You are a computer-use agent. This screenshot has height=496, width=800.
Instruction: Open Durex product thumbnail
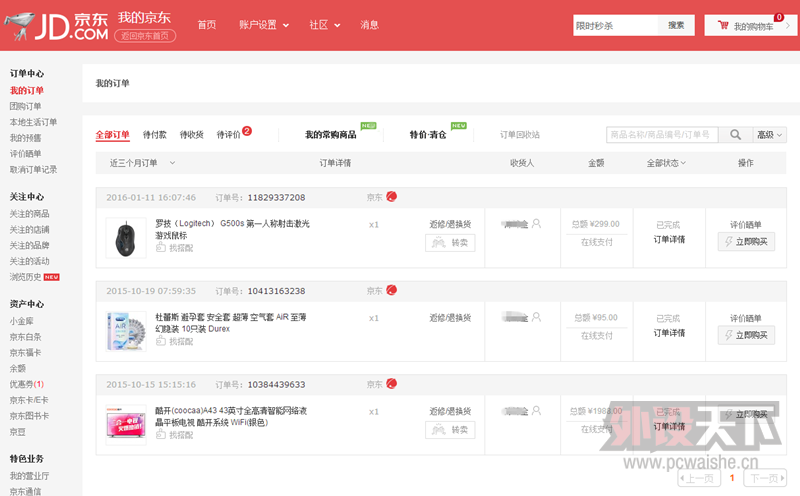pos(126,331)
